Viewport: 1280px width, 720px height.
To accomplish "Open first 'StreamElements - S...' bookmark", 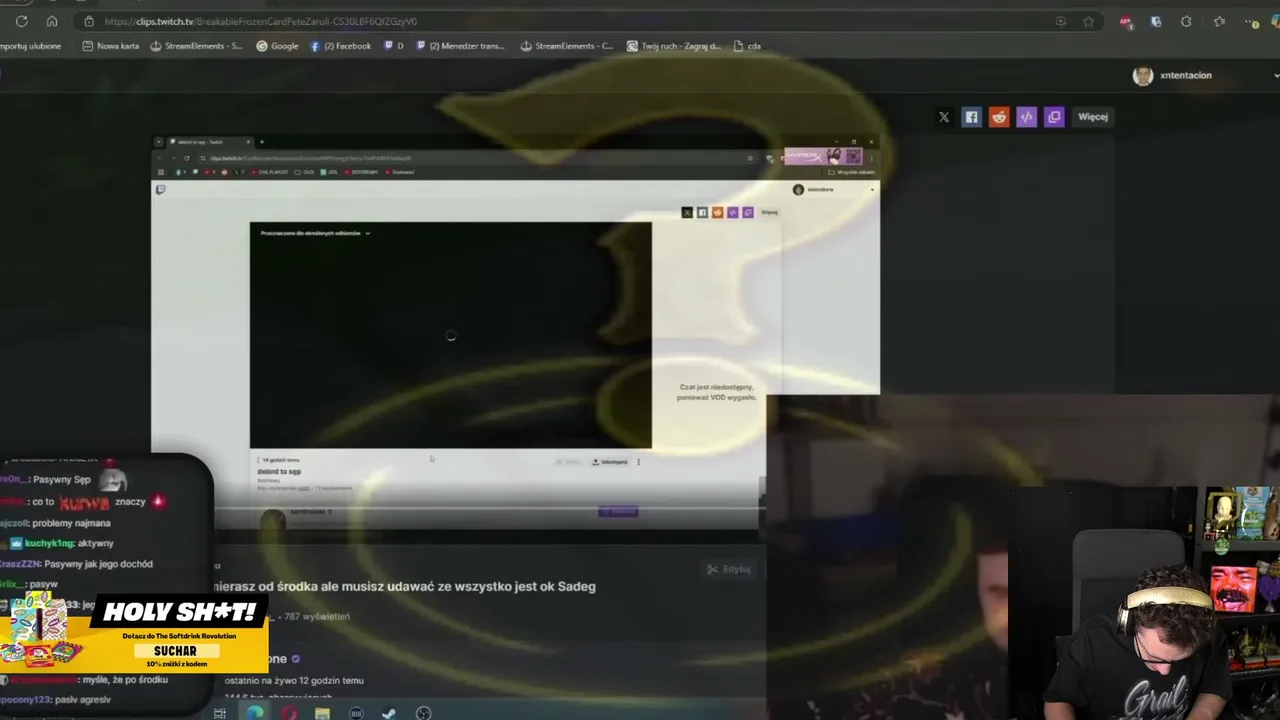I will pos(196,46).
